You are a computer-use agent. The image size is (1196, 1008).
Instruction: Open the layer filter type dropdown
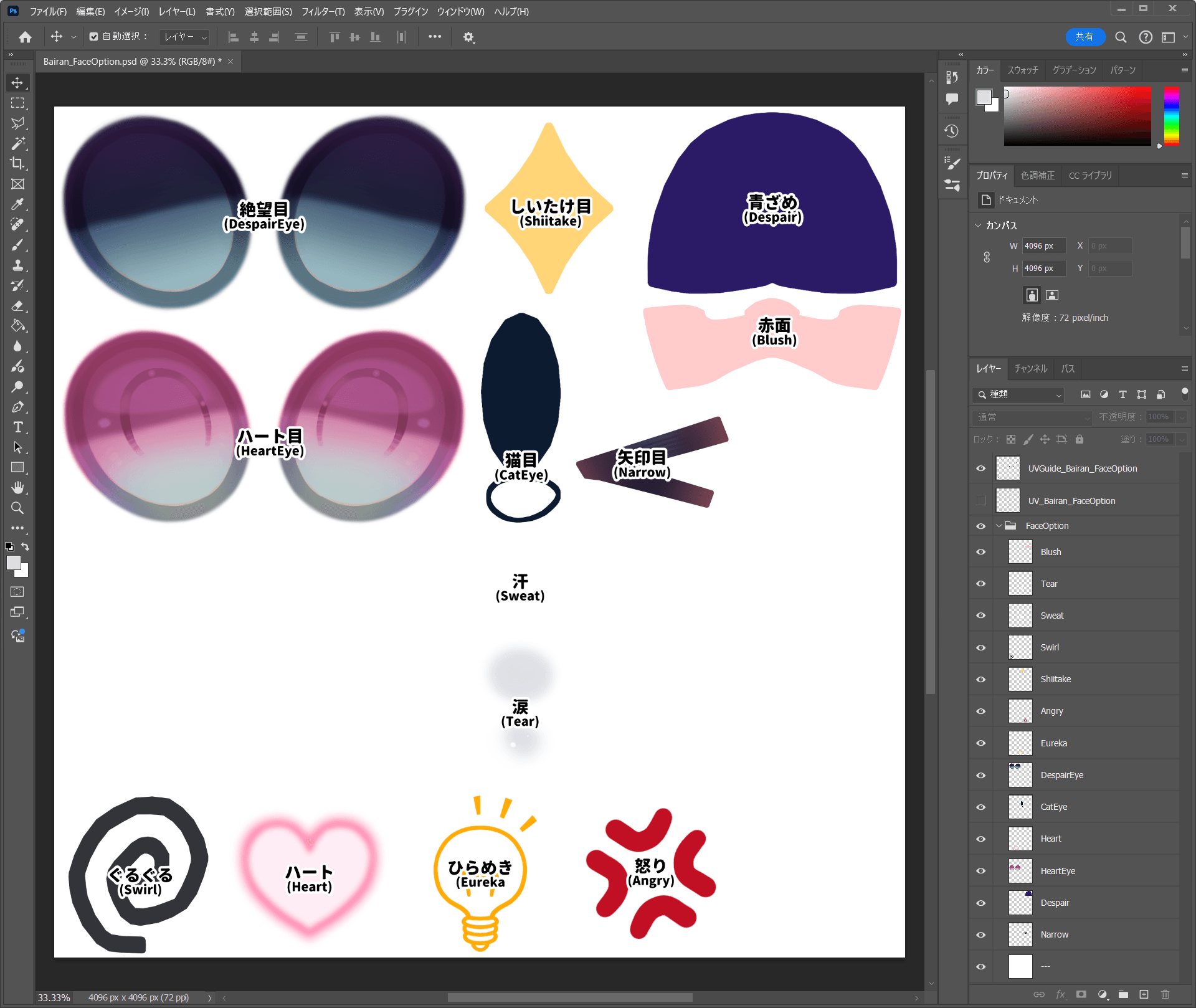1018,394
